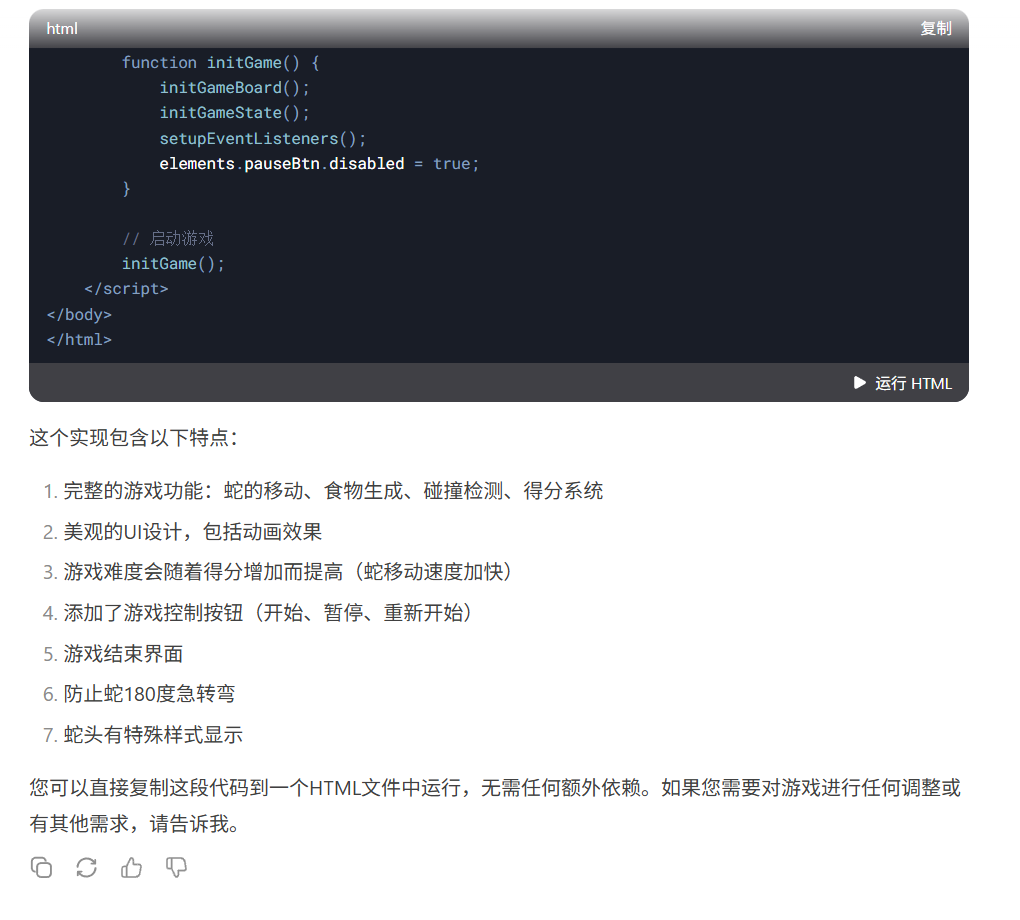Click code line elements.pauseBtn.disabled = true;

(x=319, y=164)
